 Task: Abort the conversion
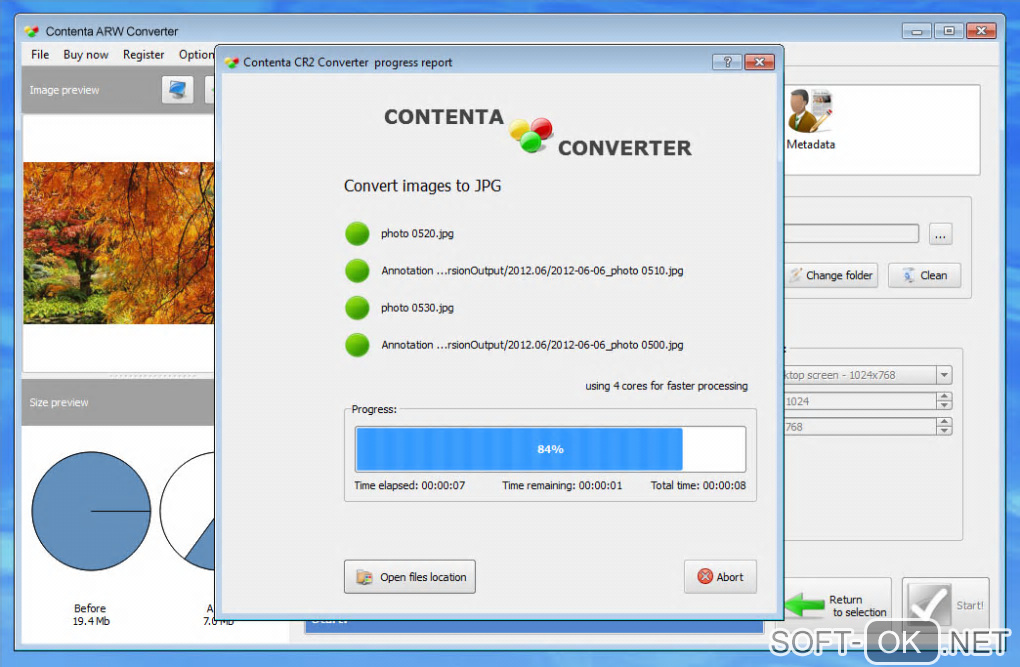720,577
